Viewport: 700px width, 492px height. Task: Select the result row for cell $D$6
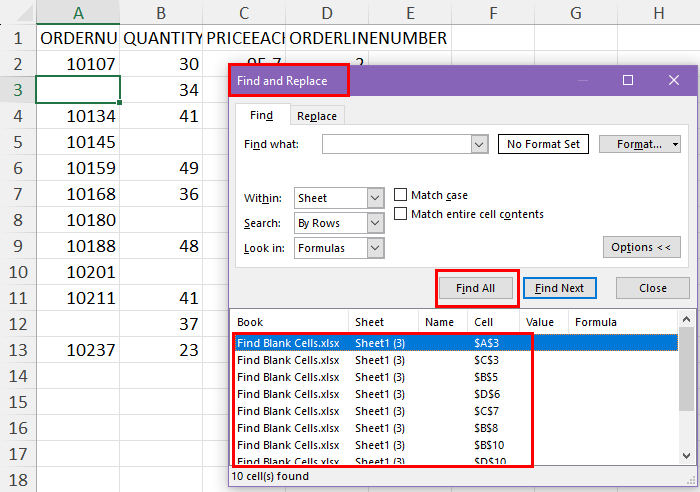click(x=456, y=394)
